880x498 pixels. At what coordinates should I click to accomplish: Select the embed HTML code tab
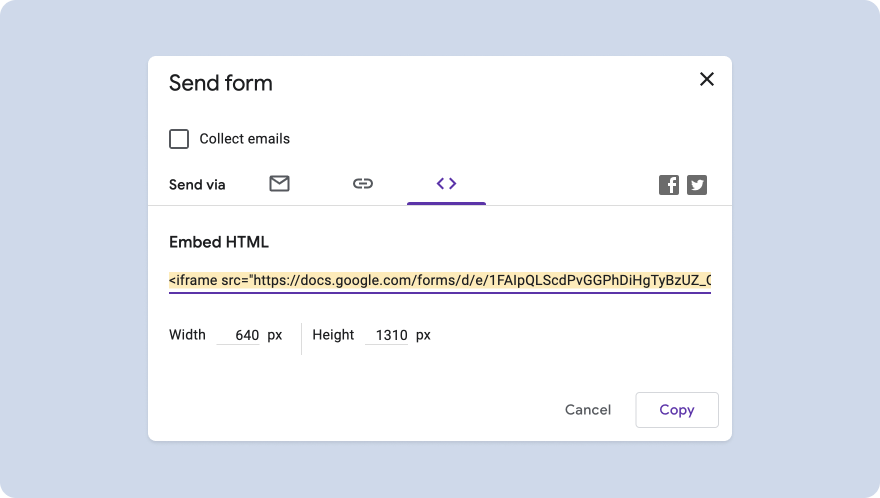(446, 184)
